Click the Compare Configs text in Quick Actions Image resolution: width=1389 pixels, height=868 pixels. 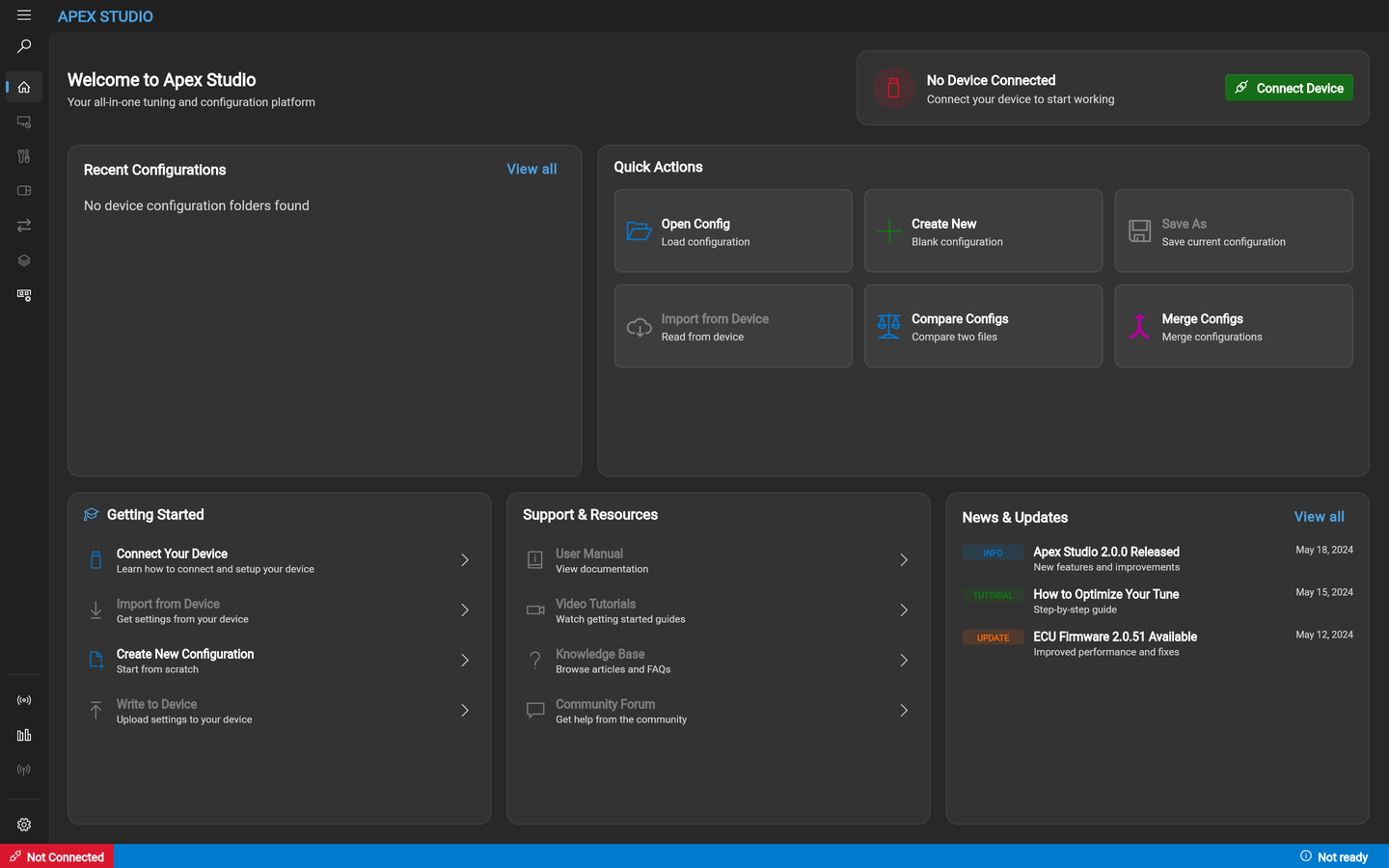(960, 319)
